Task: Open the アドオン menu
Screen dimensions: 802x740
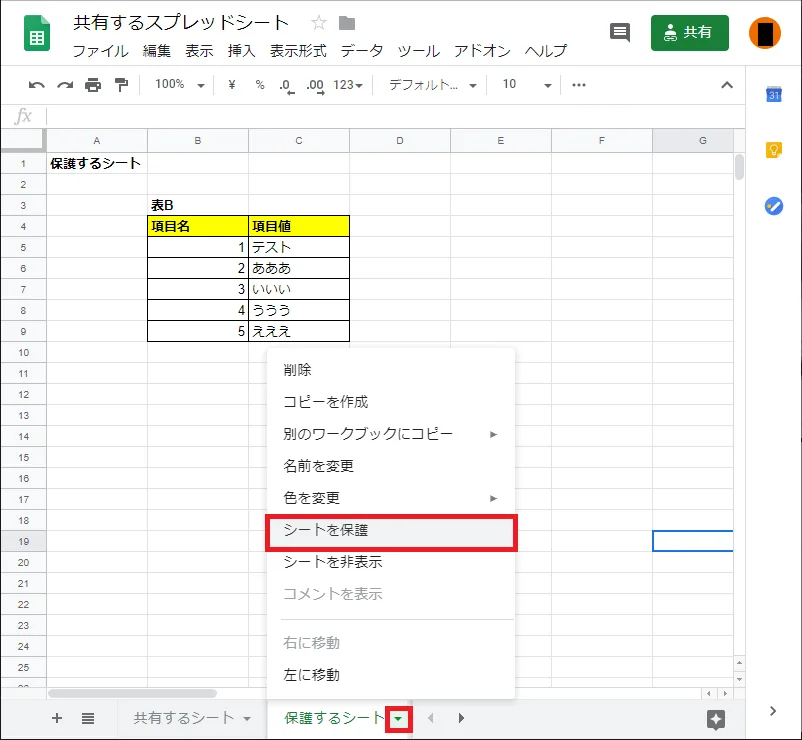Action: [482, 51]
